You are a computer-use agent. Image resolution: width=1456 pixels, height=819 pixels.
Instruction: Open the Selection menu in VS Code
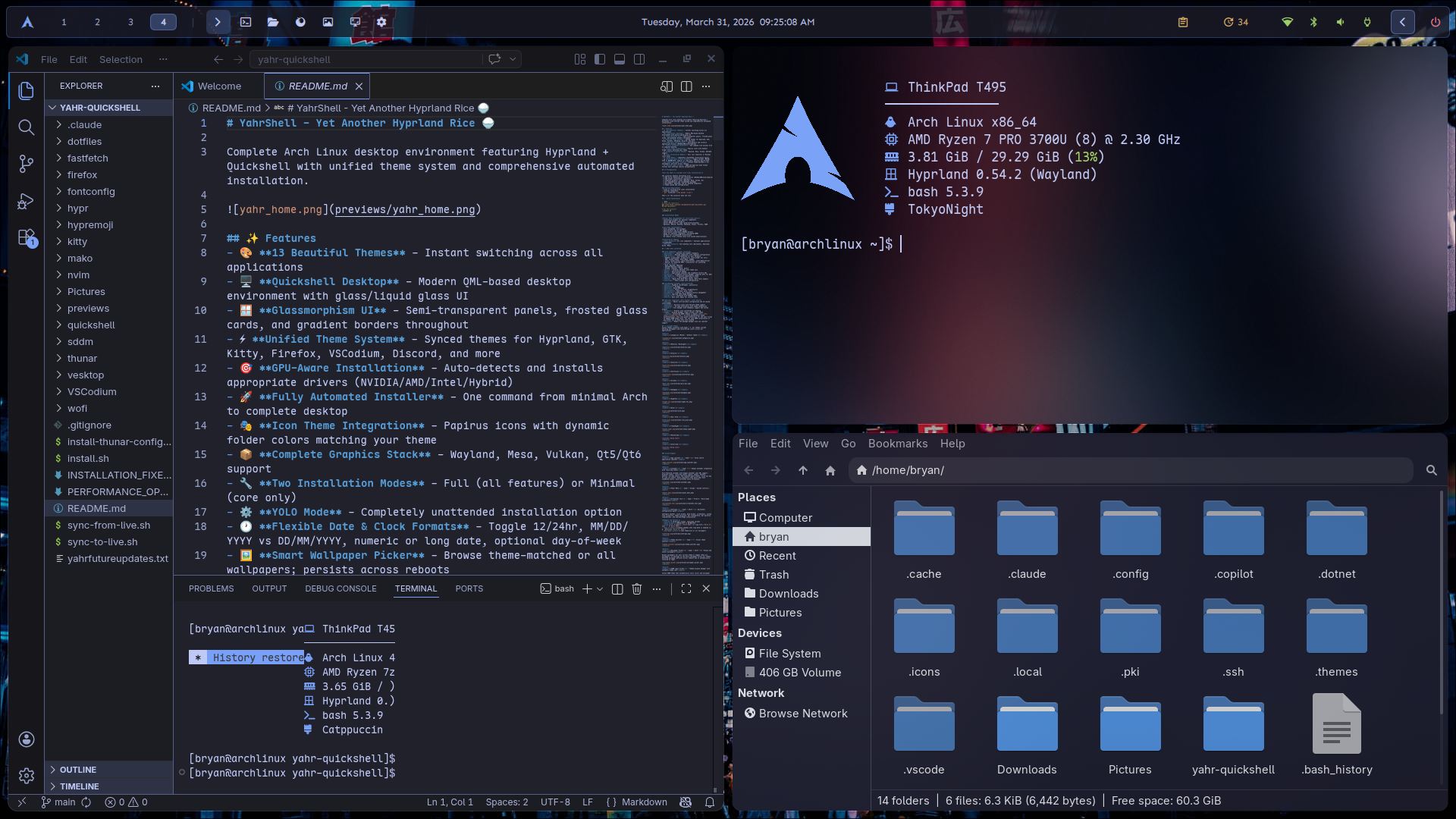[121, 59]
